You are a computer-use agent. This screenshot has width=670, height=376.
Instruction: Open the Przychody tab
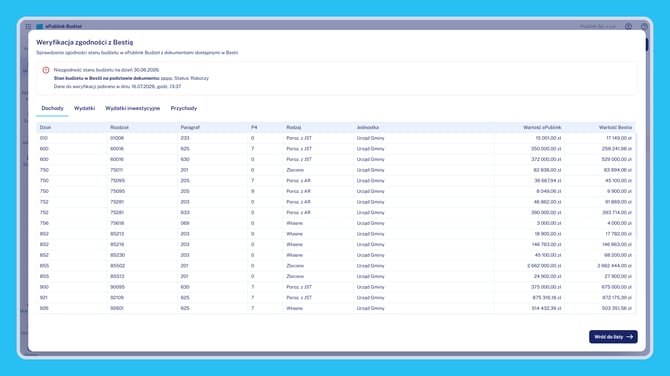click(x=184, y=108)
